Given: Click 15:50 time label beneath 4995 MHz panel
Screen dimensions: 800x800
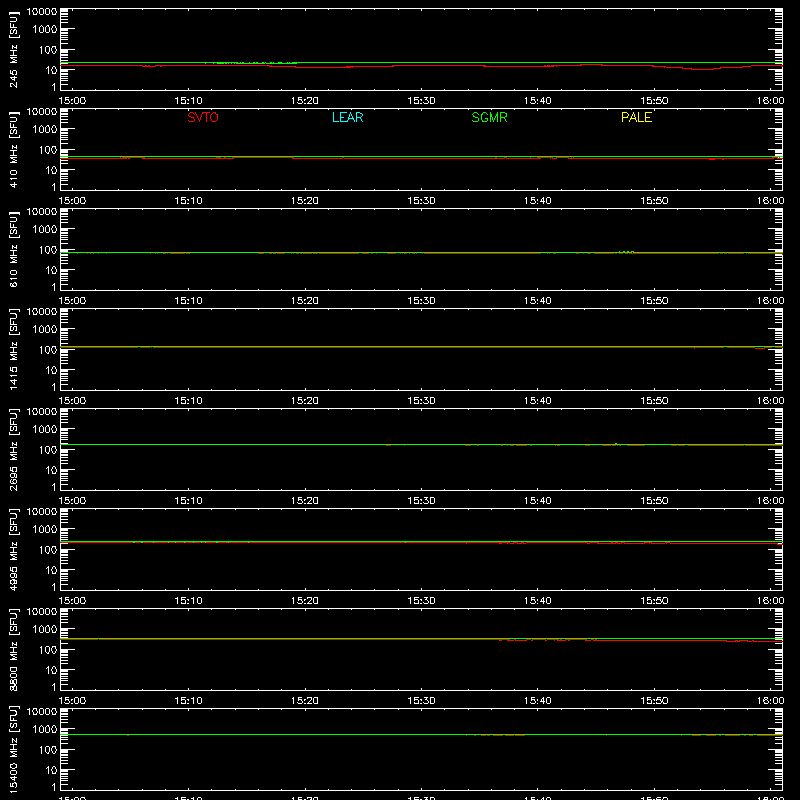Looking at the screenshot, I should 654,601.
